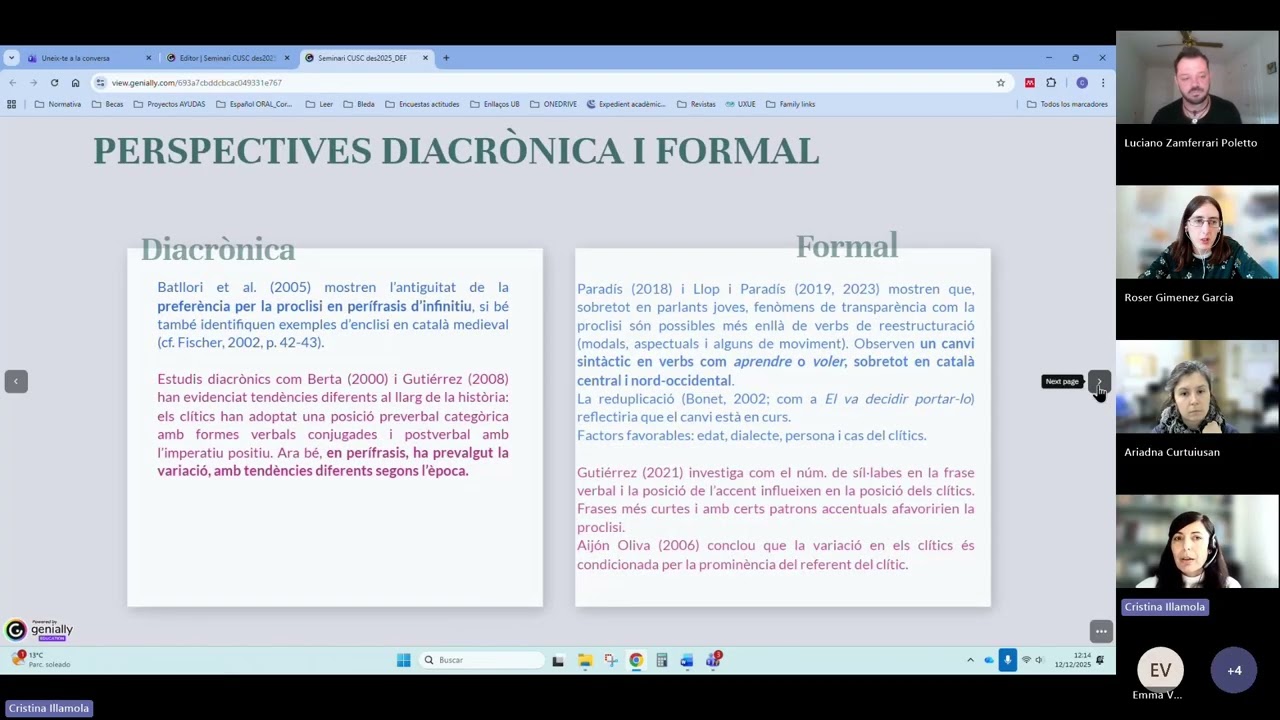Open Snipping Tool from the taskbar
The image size is (1280, 720).
coord(610,660)
